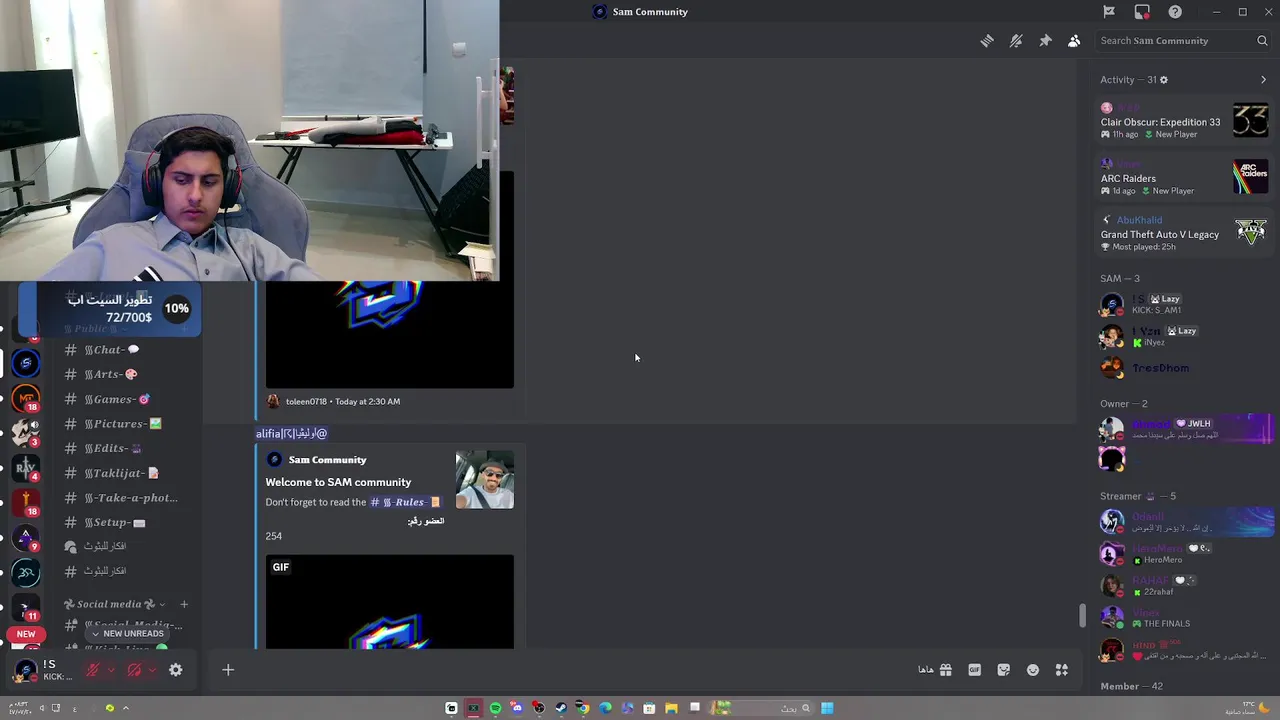Screen dimensions: 1280x720
Task: Select the blue S server icon
Action: click(26, 363)
